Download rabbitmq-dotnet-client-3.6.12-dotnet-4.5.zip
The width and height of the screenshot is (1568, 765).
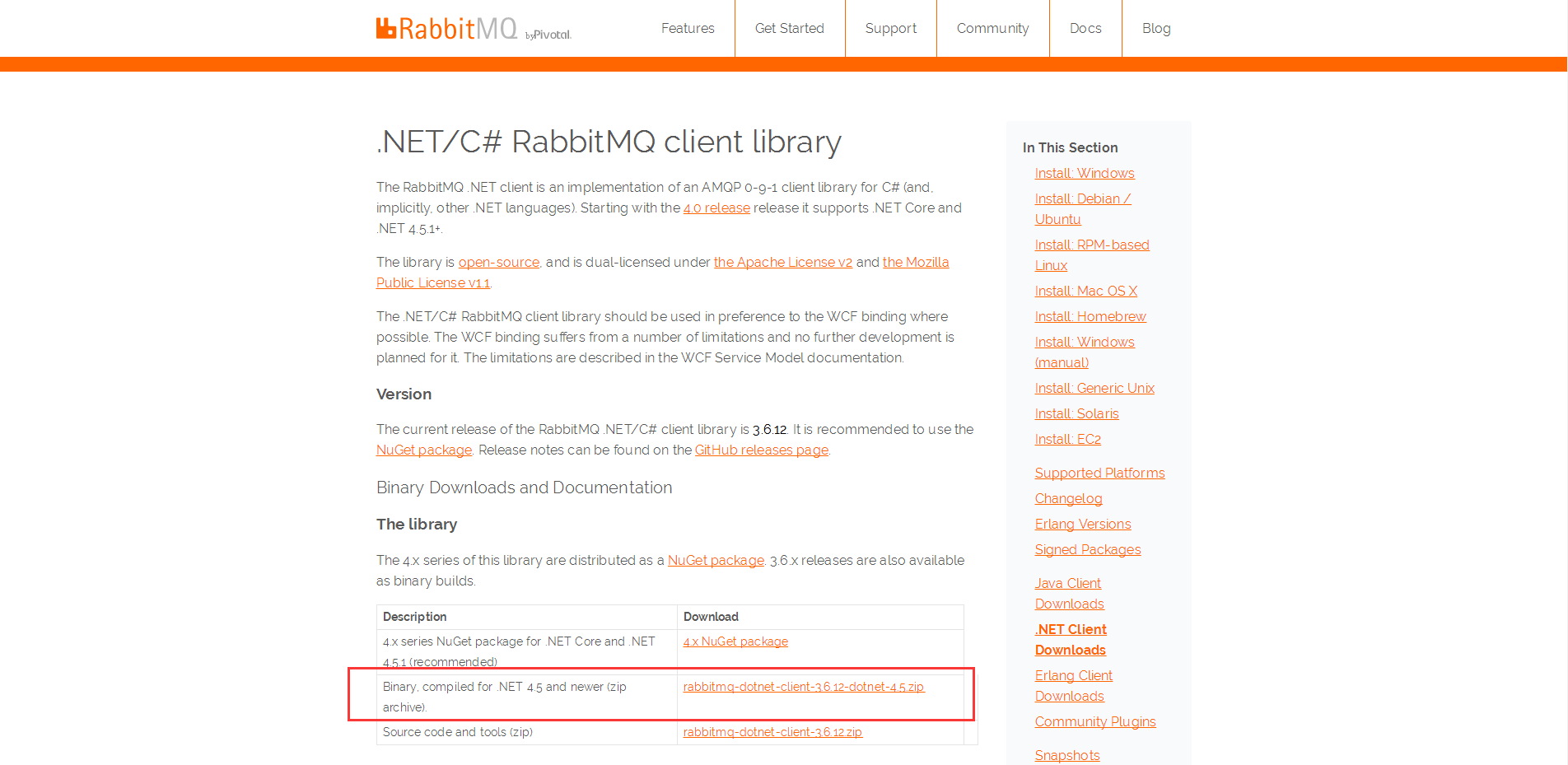[804, 687]
